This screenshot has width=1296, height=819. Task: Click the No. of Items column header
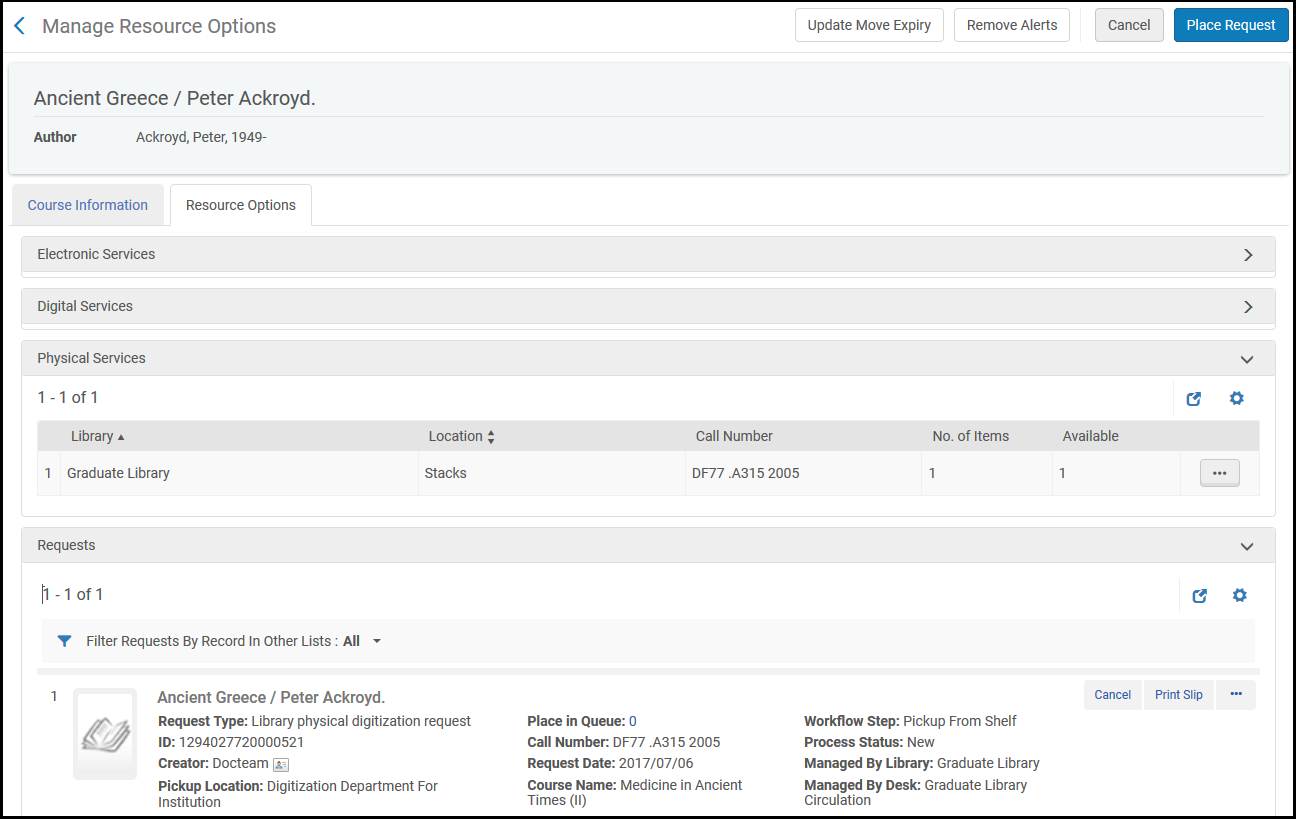pyautogui.click(x=970, y=436)
